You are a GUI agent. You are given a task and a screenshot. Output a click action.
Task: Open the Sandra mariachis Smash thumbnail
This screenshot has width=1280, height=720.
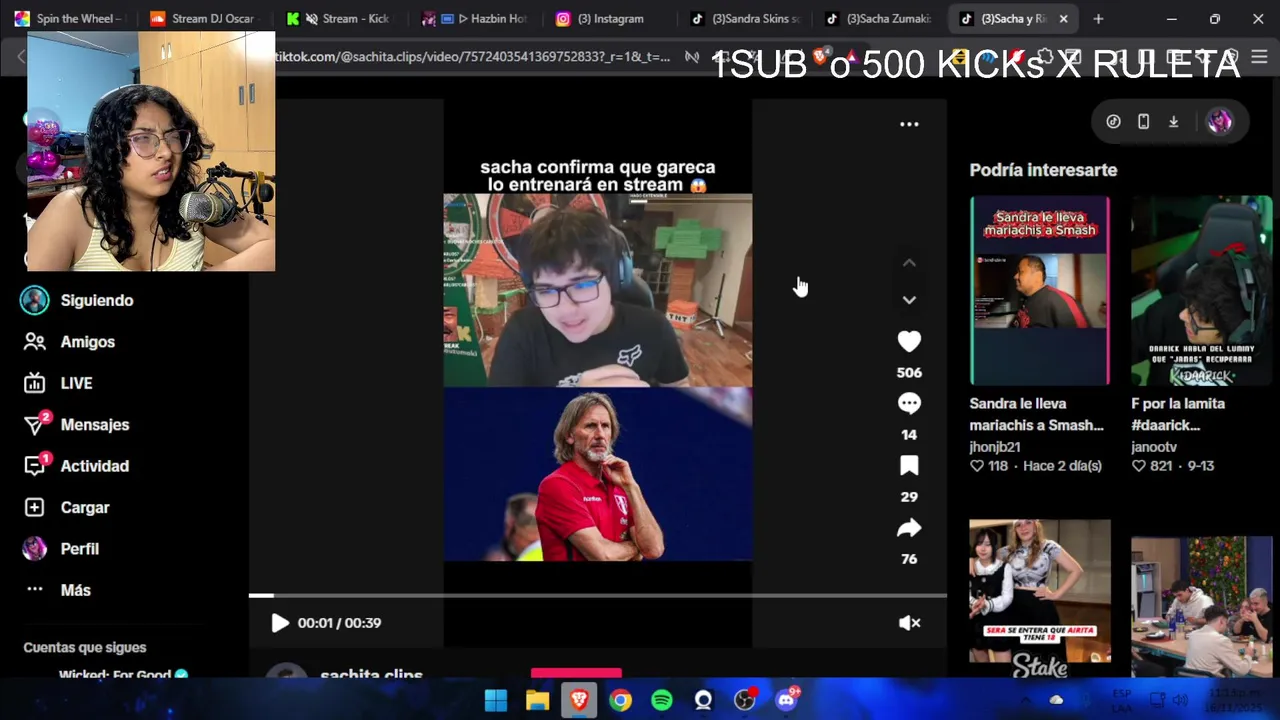(x=1039, y=290)
